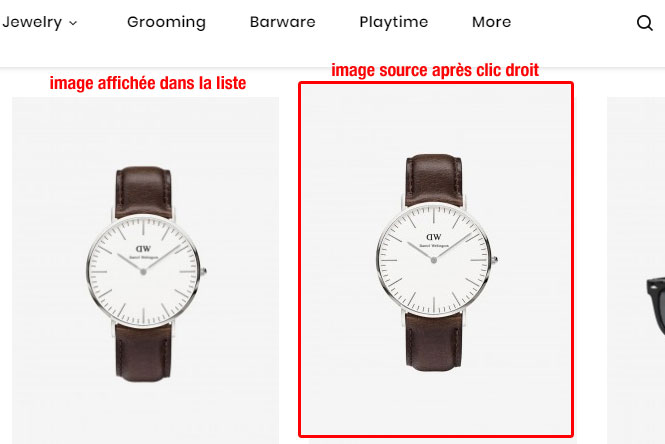
Task: Open the Jewelry menu item
Action: 32,22
